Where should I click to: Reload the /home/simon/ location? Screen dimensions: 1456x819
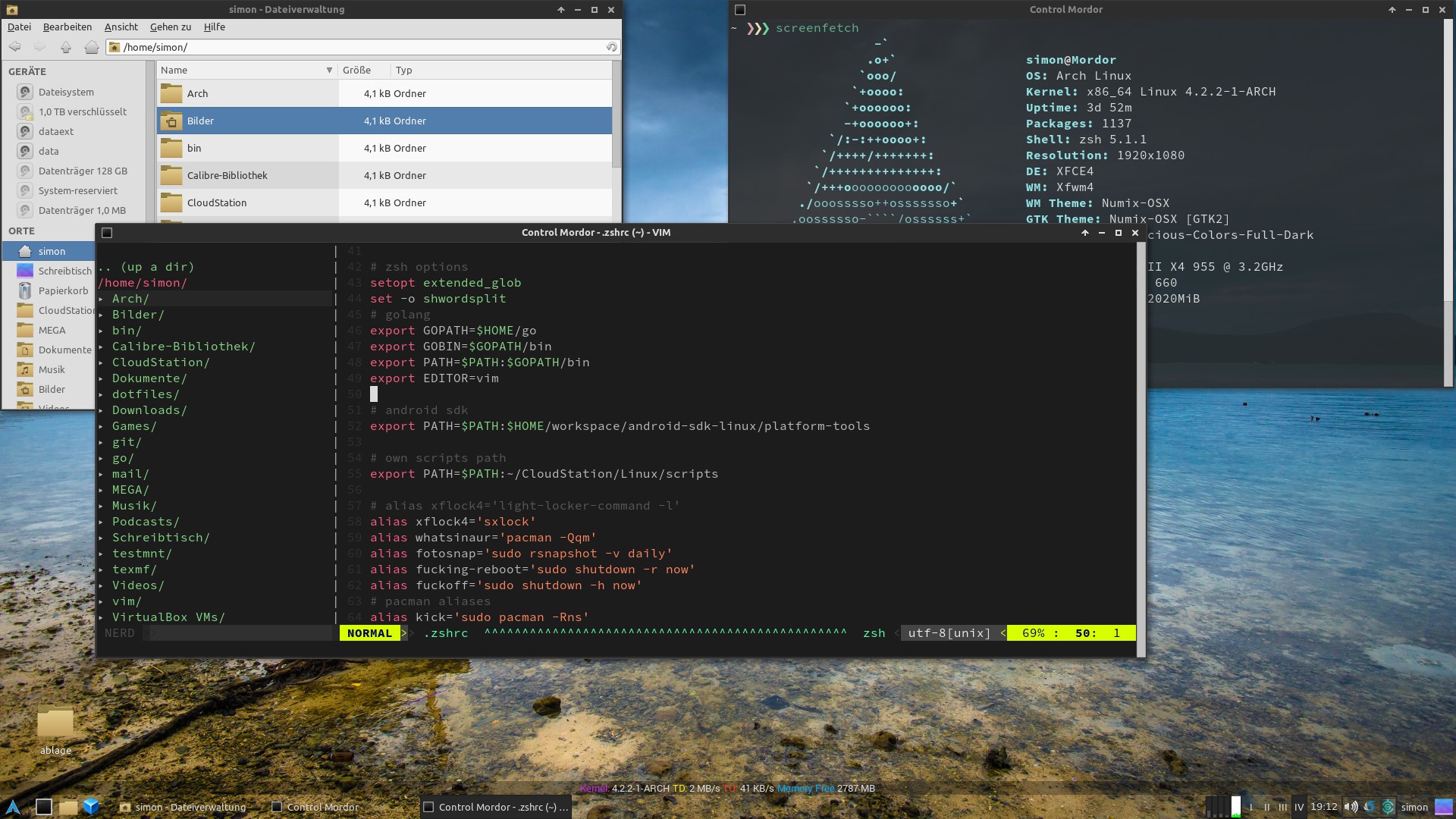click(x=611, y=47)
